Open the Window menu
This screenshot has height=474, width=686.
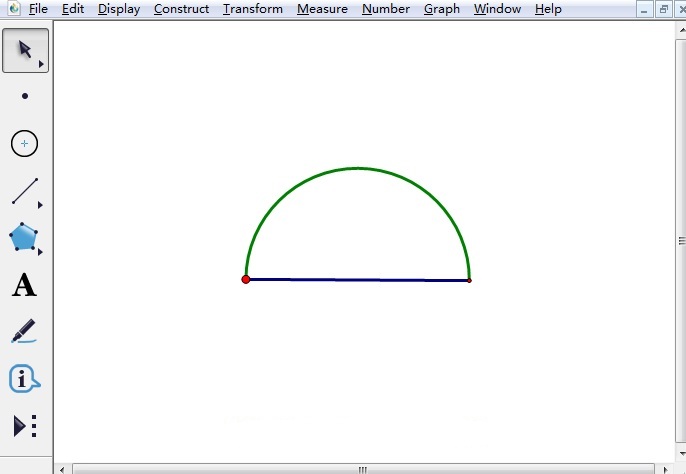(497, 9)
